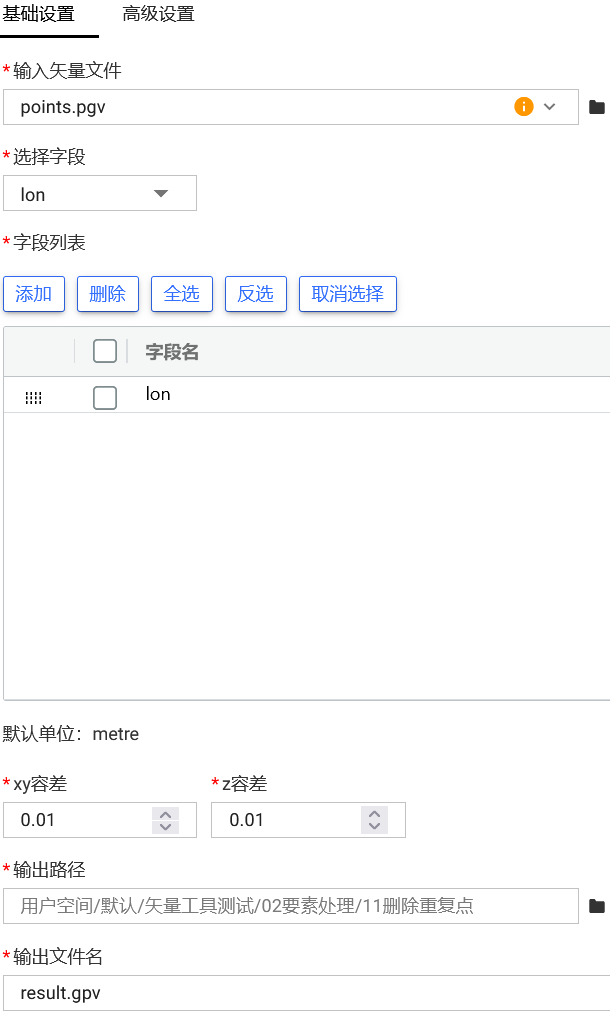
Task: Click the orange info icon in input file field
Action: click(524, 107)
